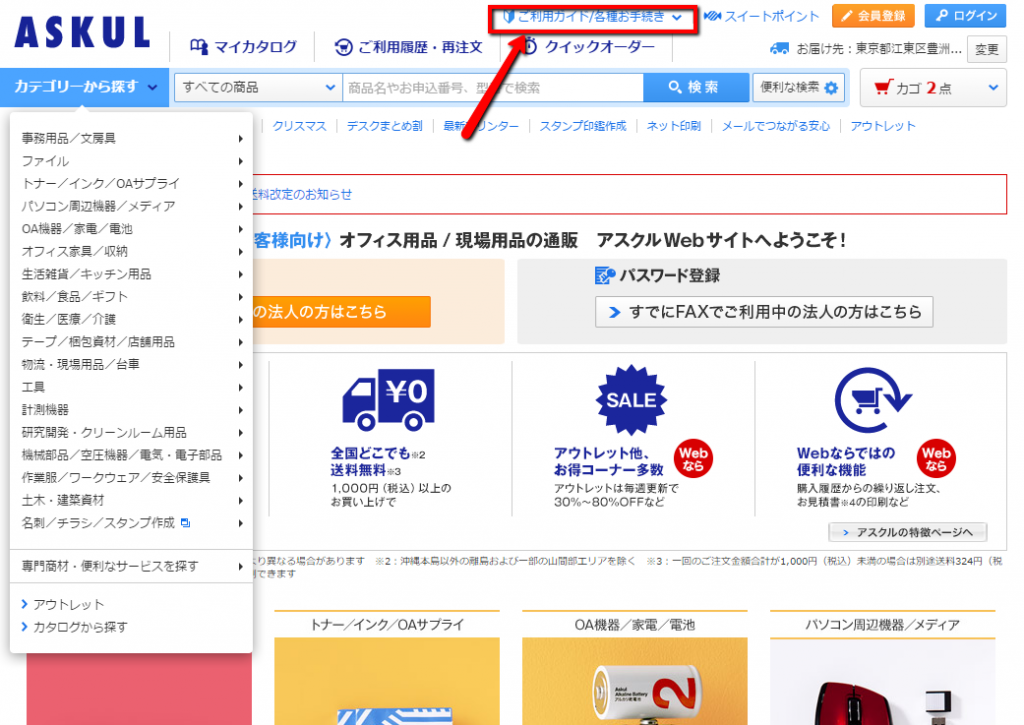Open the カテゴリーから探す dropdown
The width and height of the screenshot is (1024, 725).
(x=85, y=87)
